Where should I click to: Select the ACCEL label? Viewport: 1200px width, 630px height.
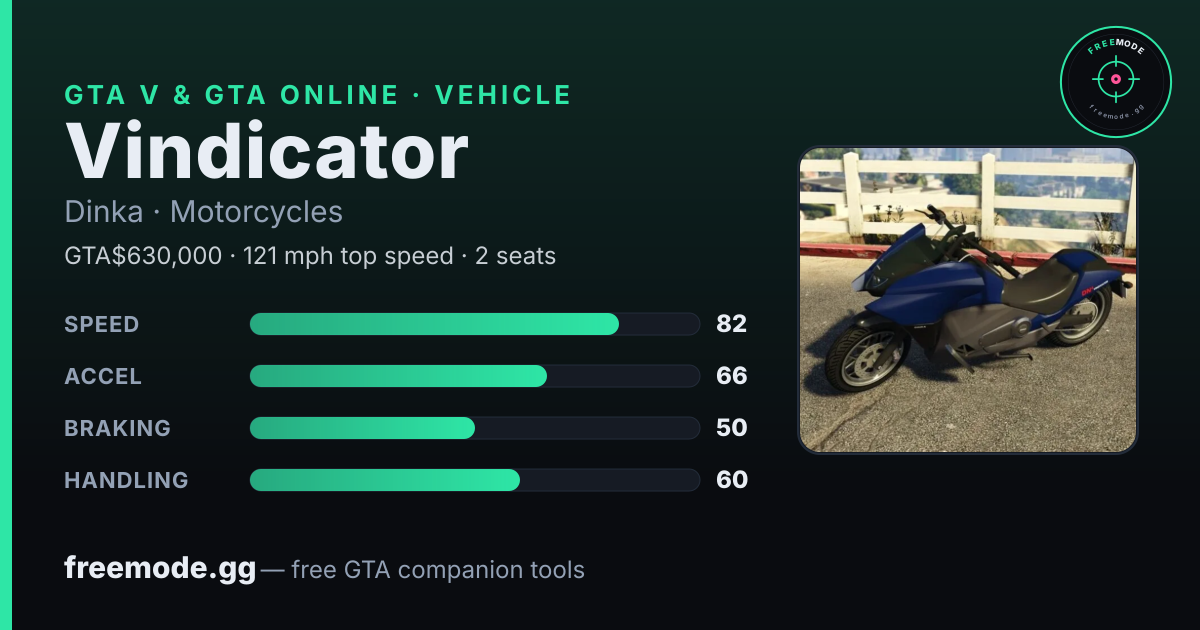pos(103,376)
